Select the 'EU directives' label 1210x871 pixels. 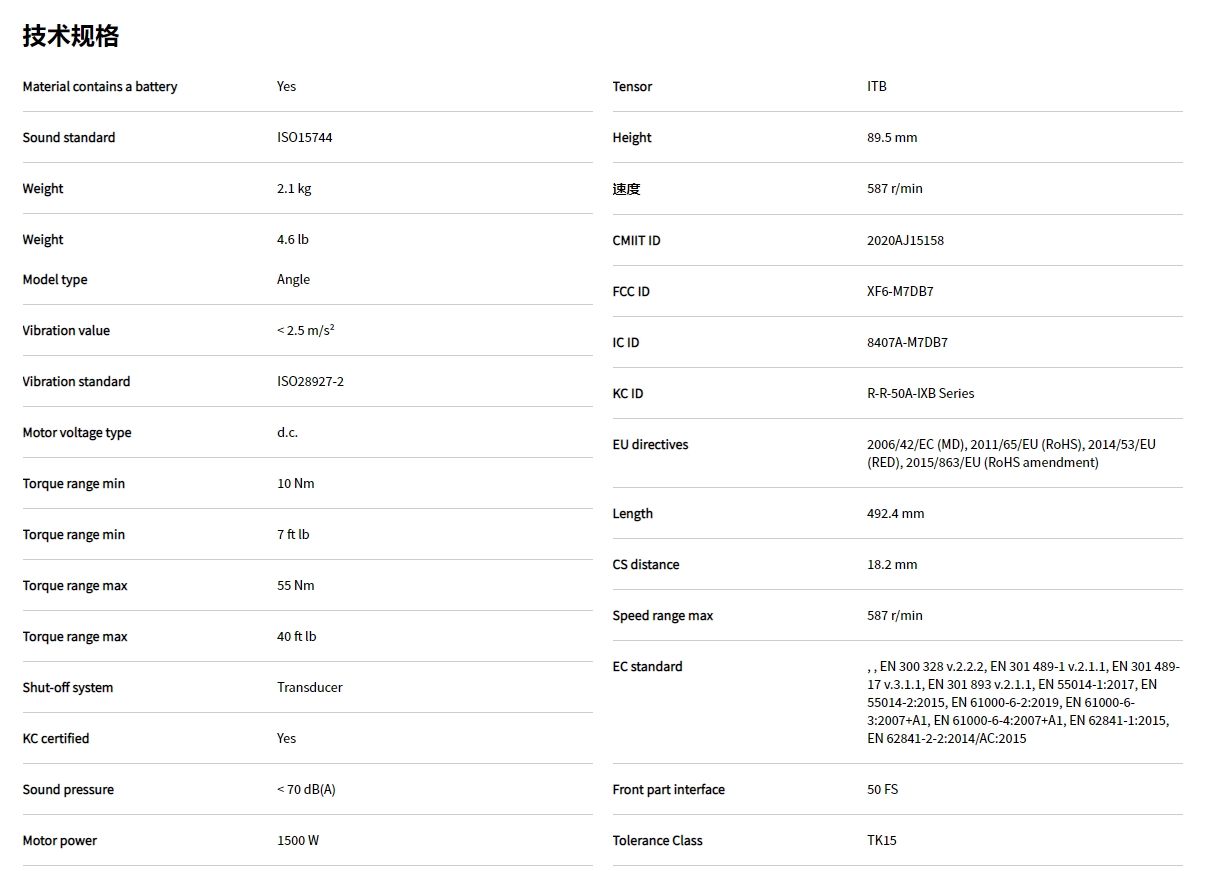click(650, 445)
